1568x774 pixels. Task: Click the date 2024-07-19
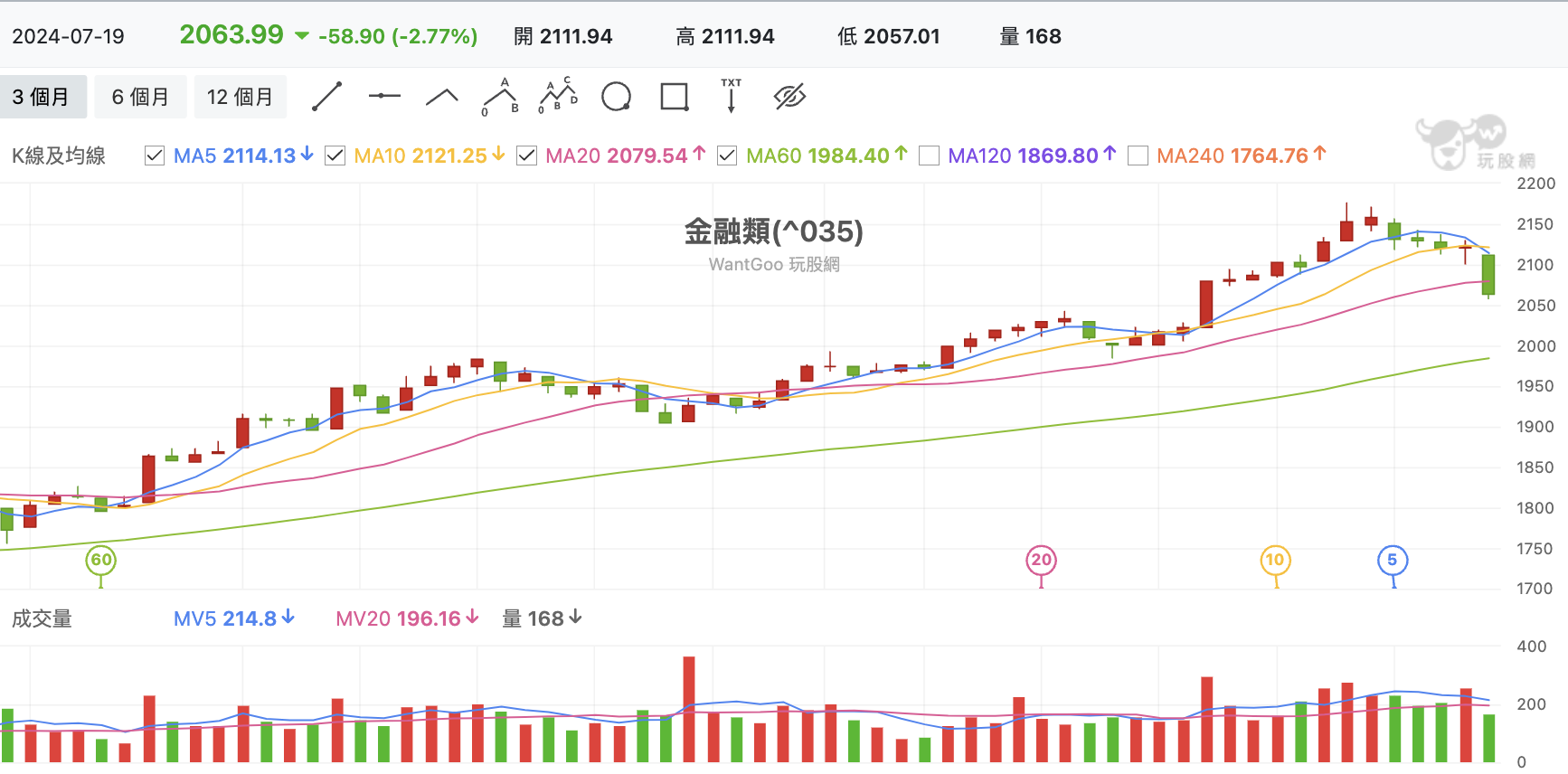[x=68, y=36]
